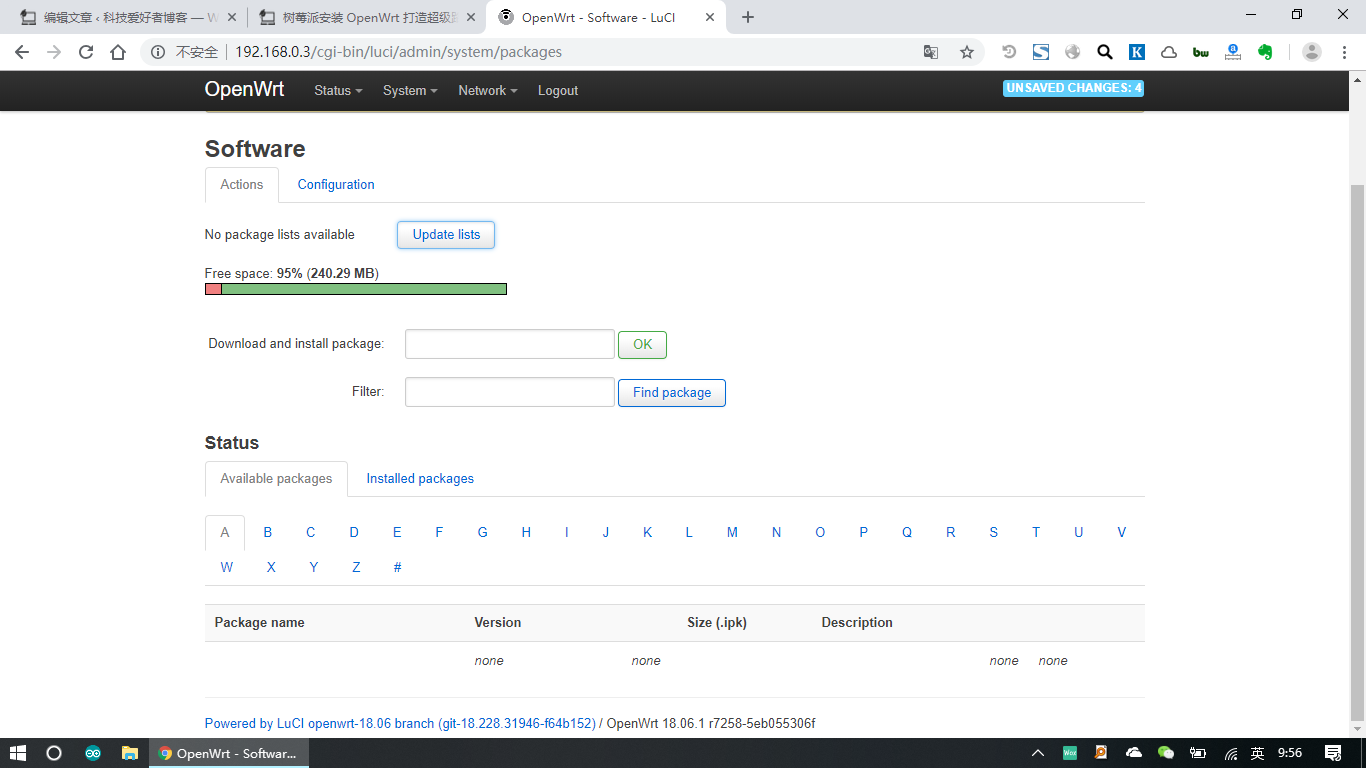
Task: Go to browser home via house icon
Action: [x=118, y=52]
